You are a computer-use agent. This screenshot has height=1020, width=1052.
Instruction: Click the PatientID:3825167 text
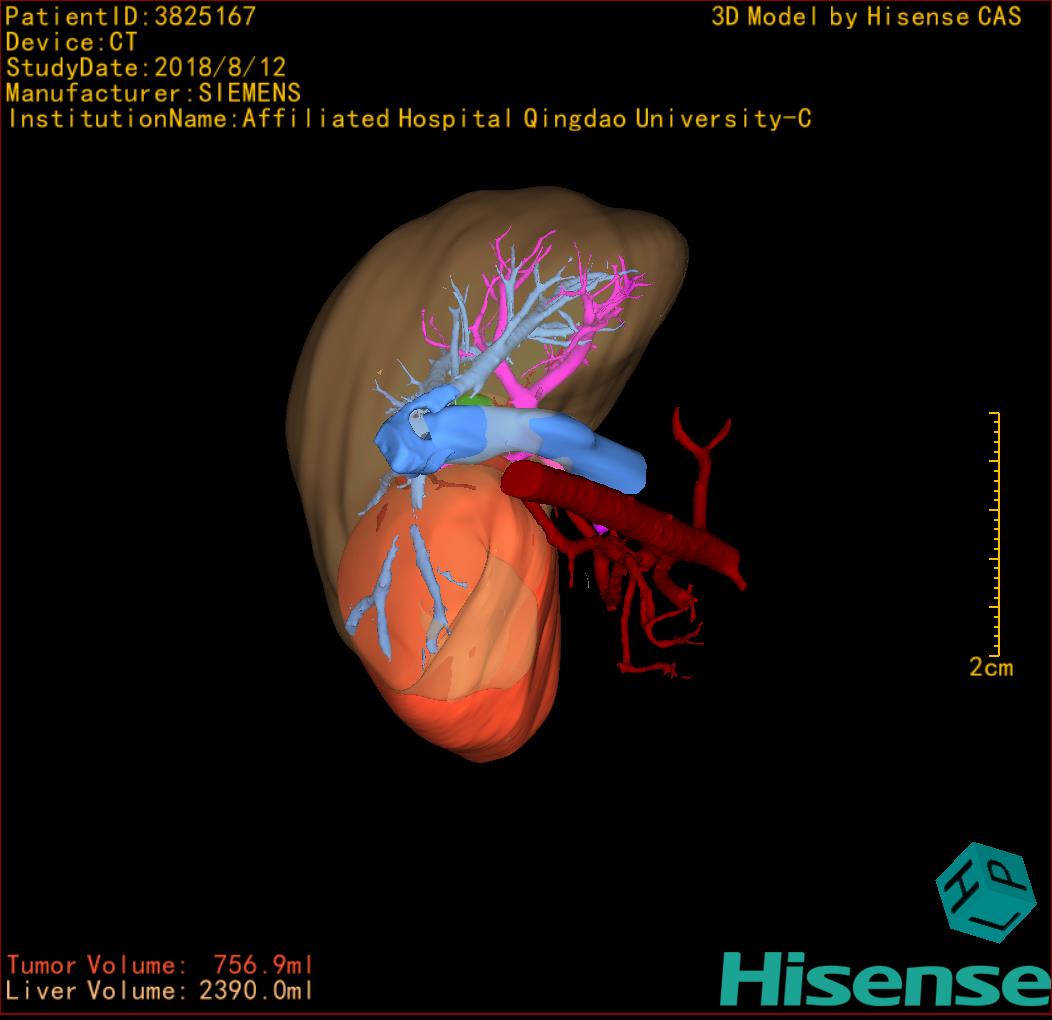click(x=131, y=16)
